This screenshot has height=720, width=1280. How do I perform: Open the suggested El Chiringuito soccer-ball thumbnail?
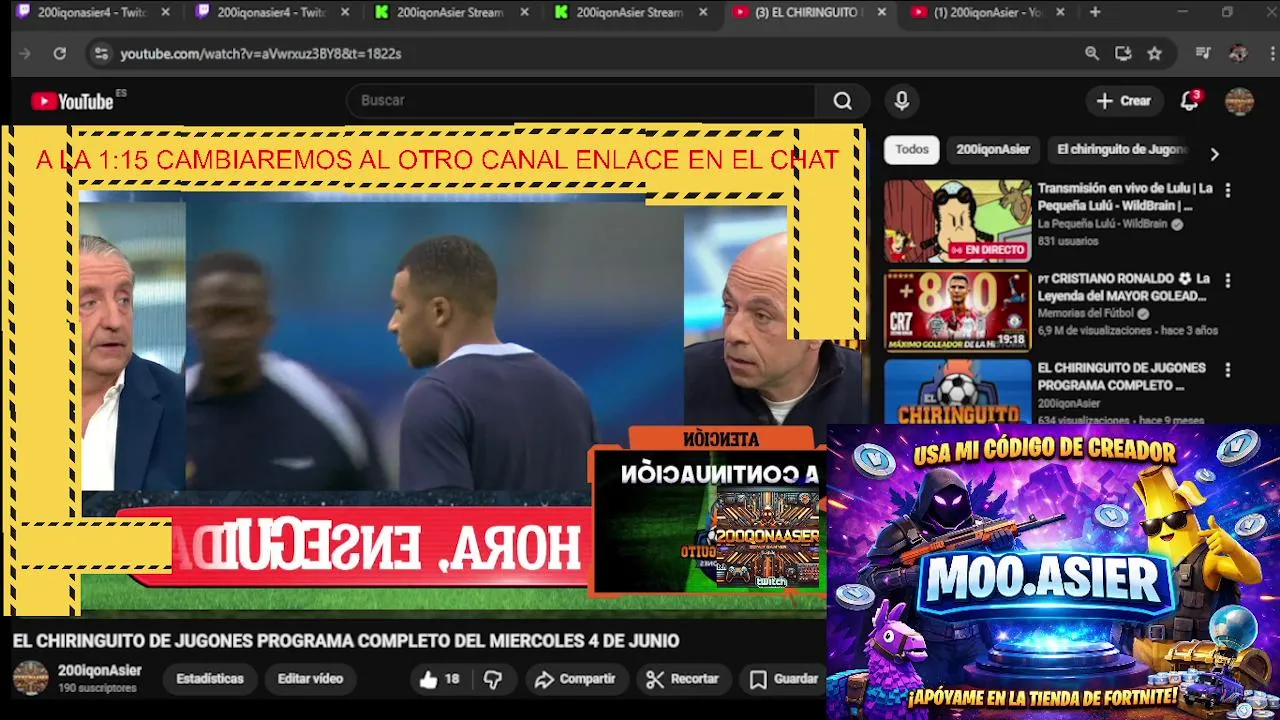point(957,392)
